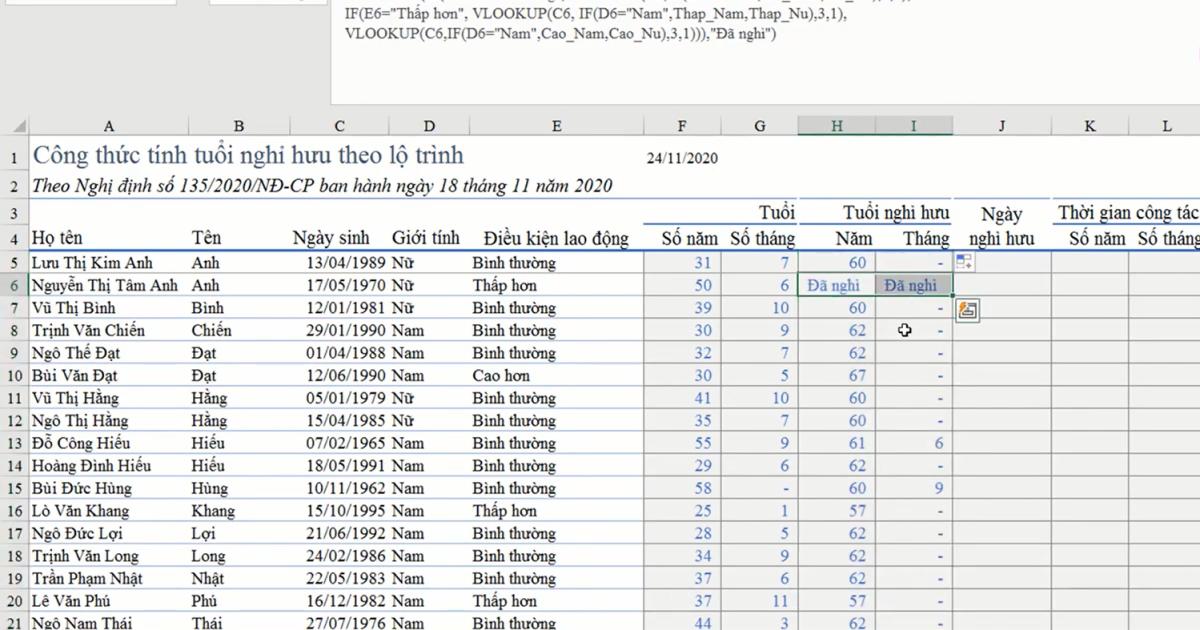Select column E header

556,126
